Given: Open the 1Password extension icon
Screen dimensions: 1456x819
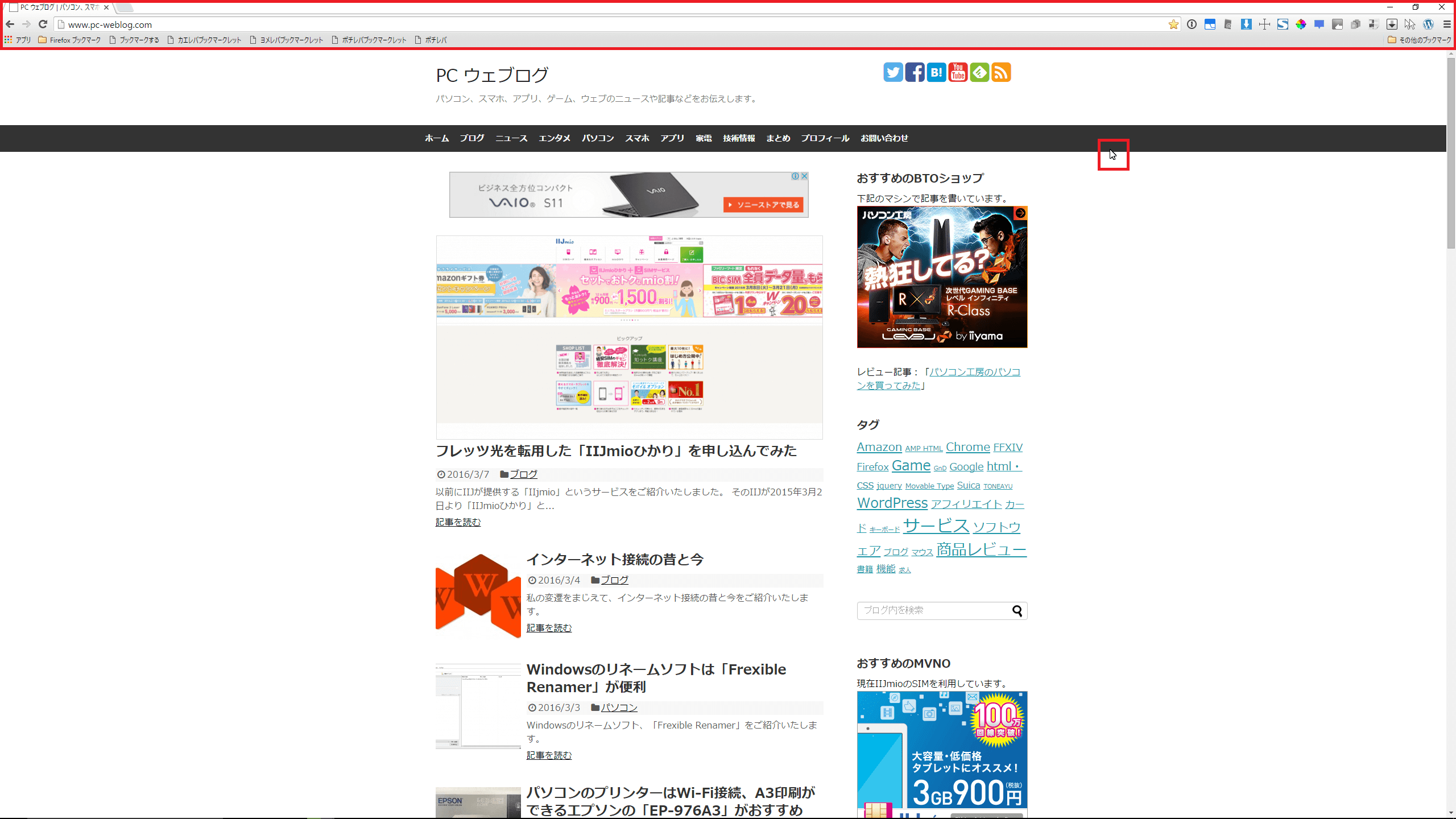Looking at the screenshot, I should (1192, 24).
